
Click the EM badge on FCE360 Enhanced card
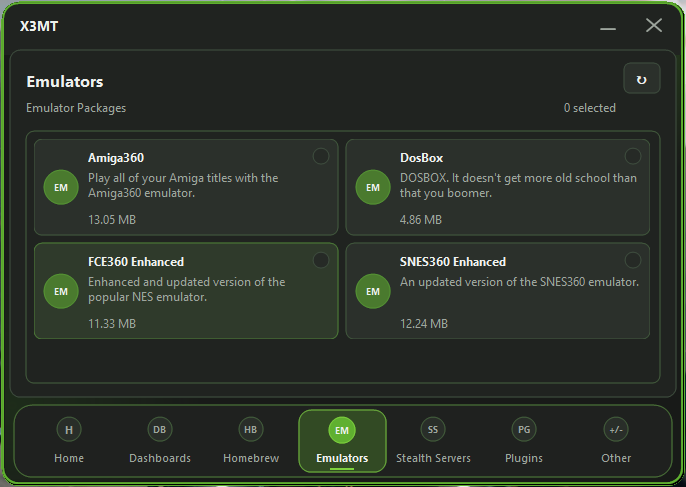[61, 291]
